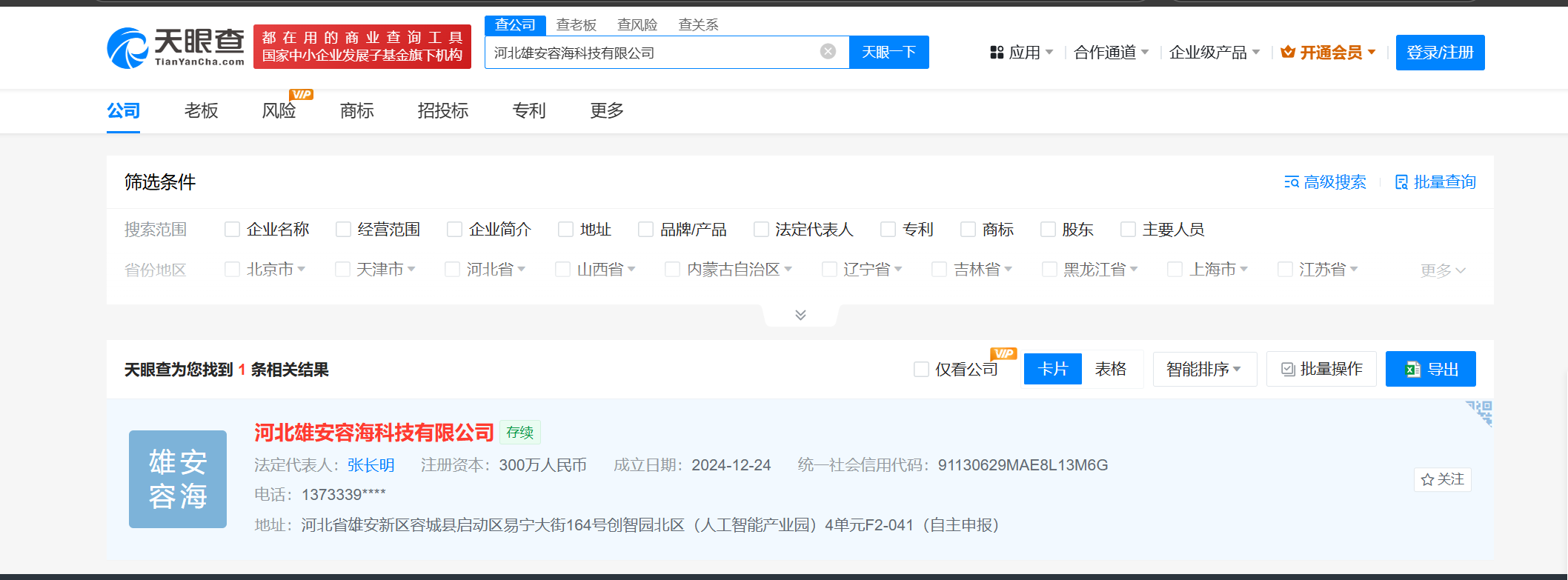Open the 合作通道 menu

click(1112, 53)
